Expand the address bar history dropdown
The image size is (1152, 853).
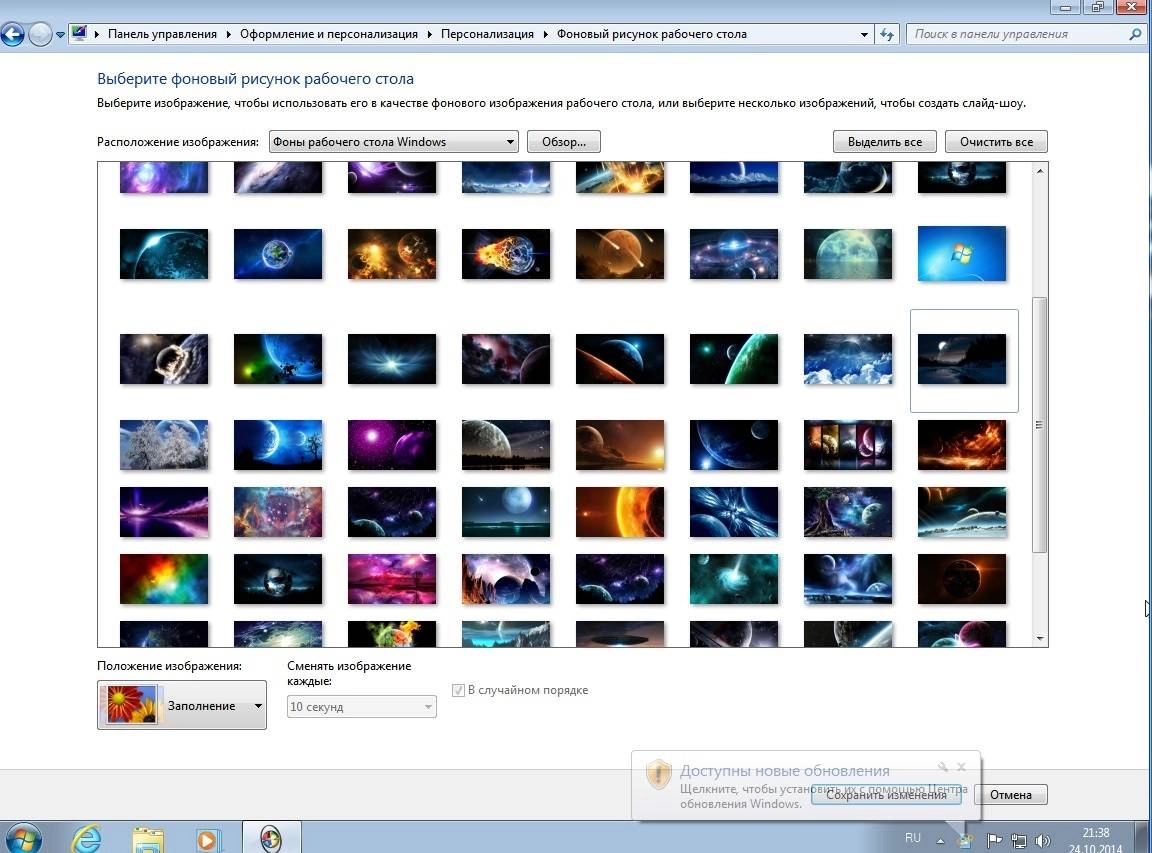864,34
